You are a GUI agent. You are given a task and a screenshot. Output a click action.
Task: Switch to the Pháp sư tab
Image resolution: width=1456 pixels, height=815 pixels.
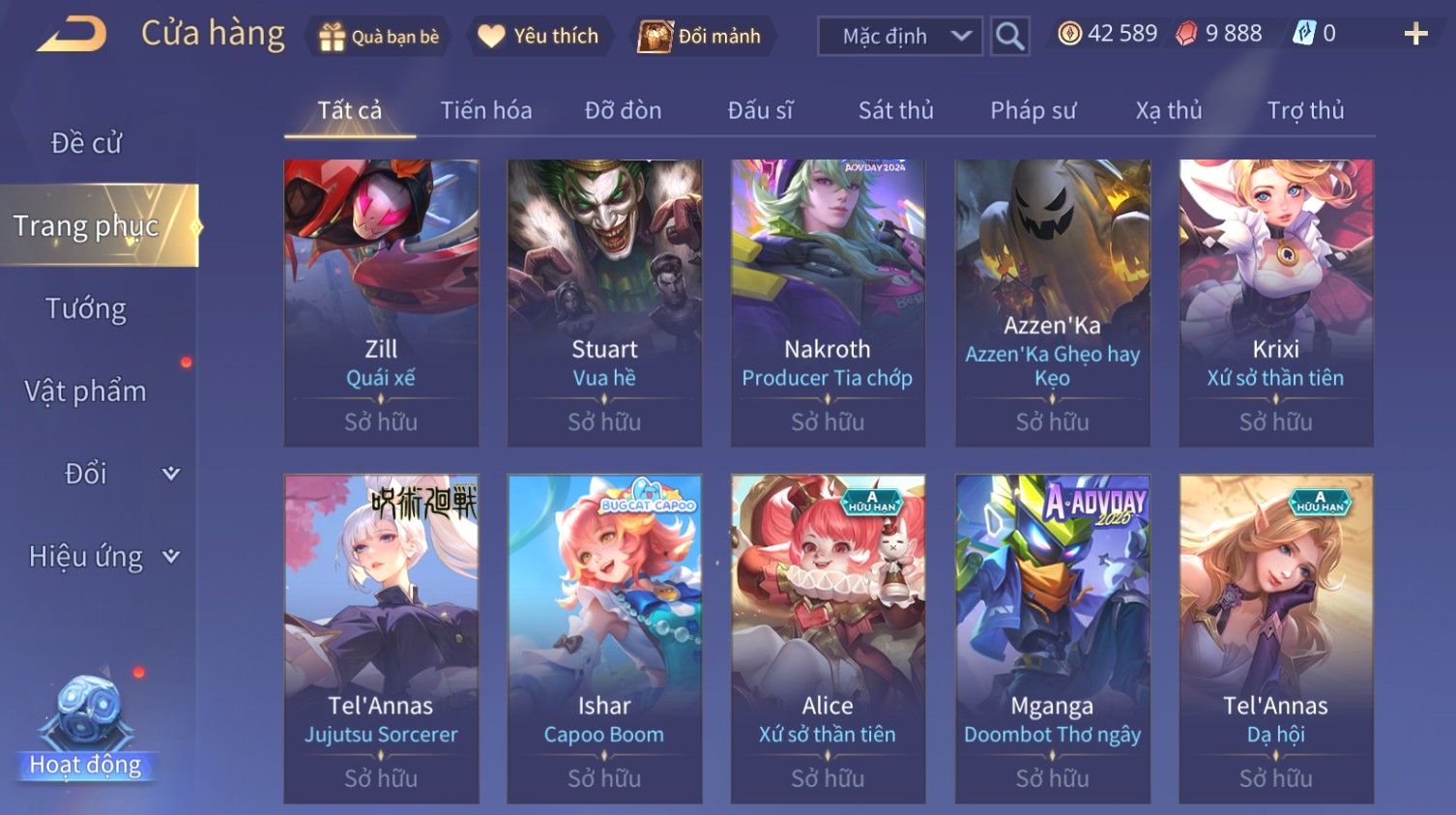click(x=1033, y=110)
